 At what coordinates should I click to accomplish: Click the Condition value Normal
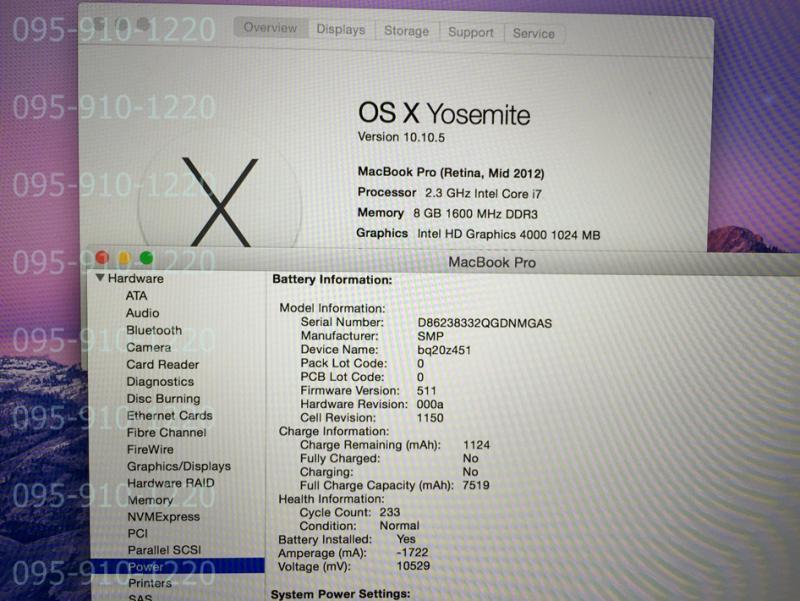tap(399, 525)
